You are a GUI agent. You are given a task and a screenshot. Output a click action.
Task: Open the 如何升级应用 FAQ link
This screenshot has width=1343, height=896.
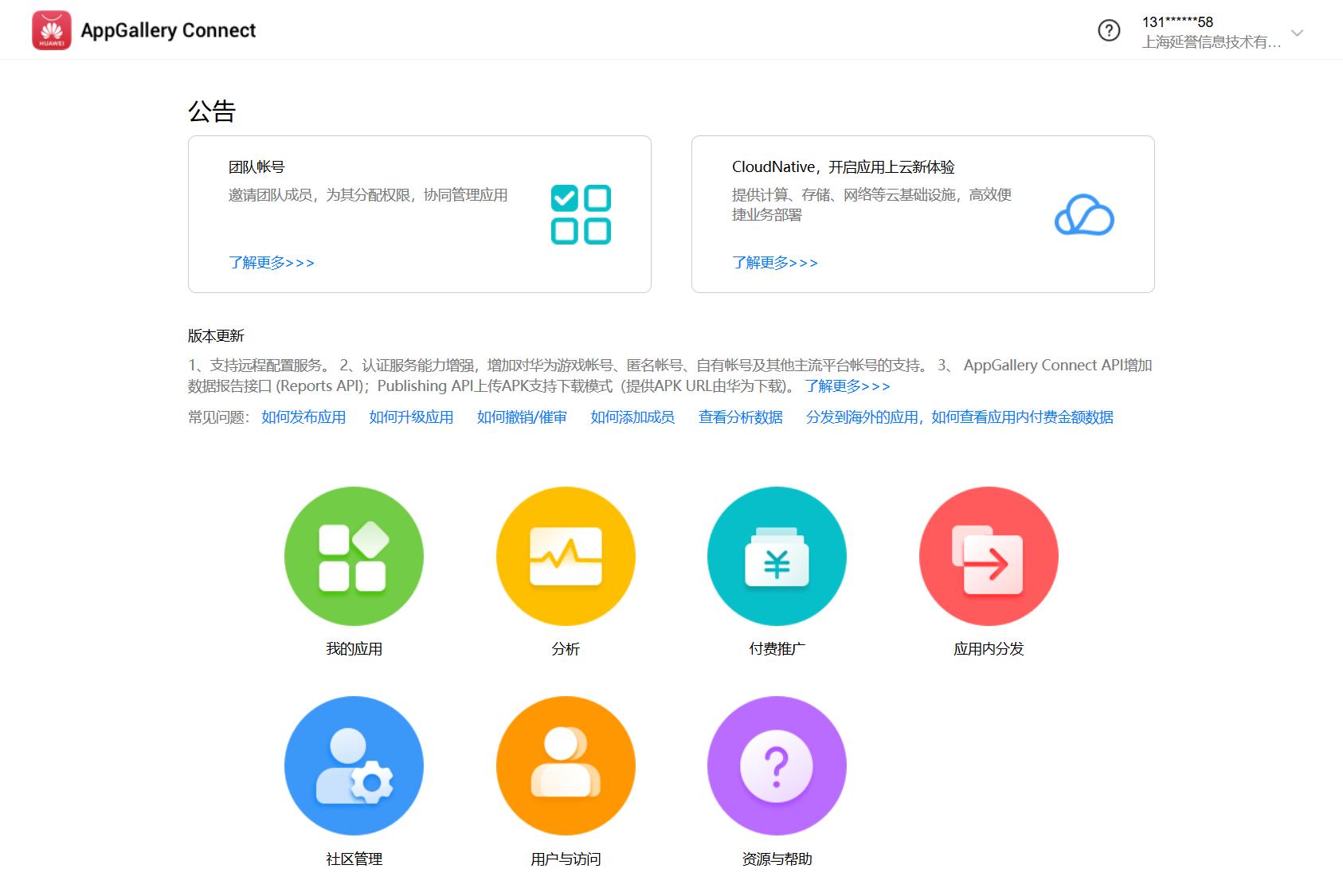411,417
